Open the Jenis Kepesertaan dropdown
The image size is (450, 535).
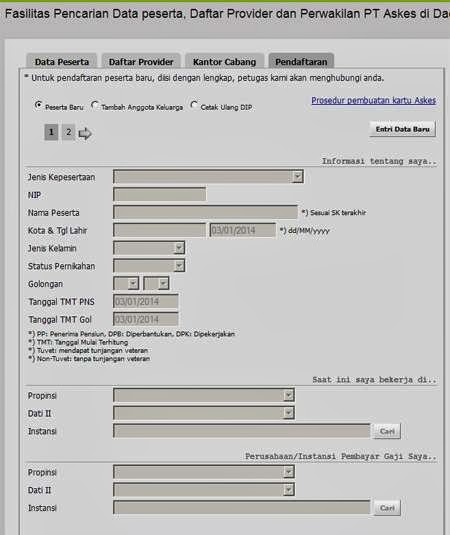(x=208, y=176)
